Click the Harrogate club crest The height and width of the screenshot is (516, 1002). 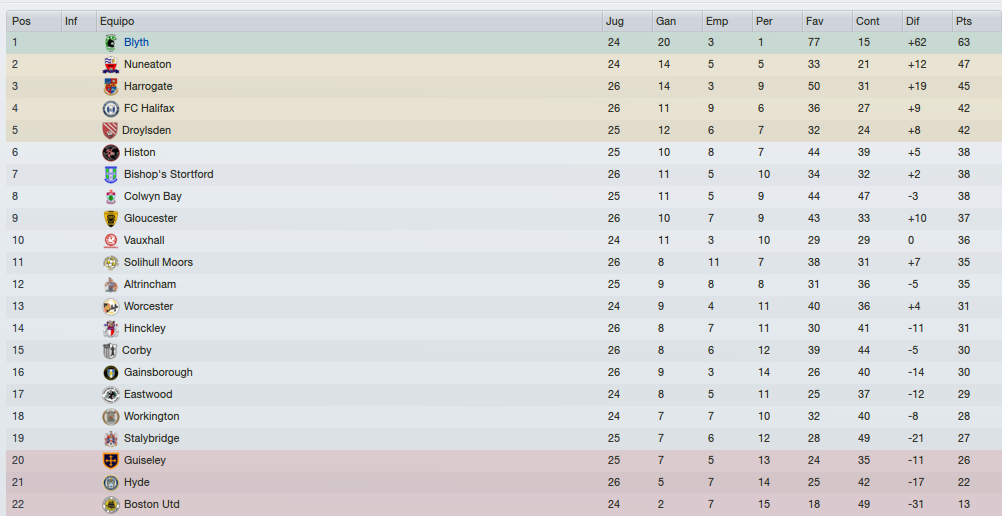click(111, 86)
